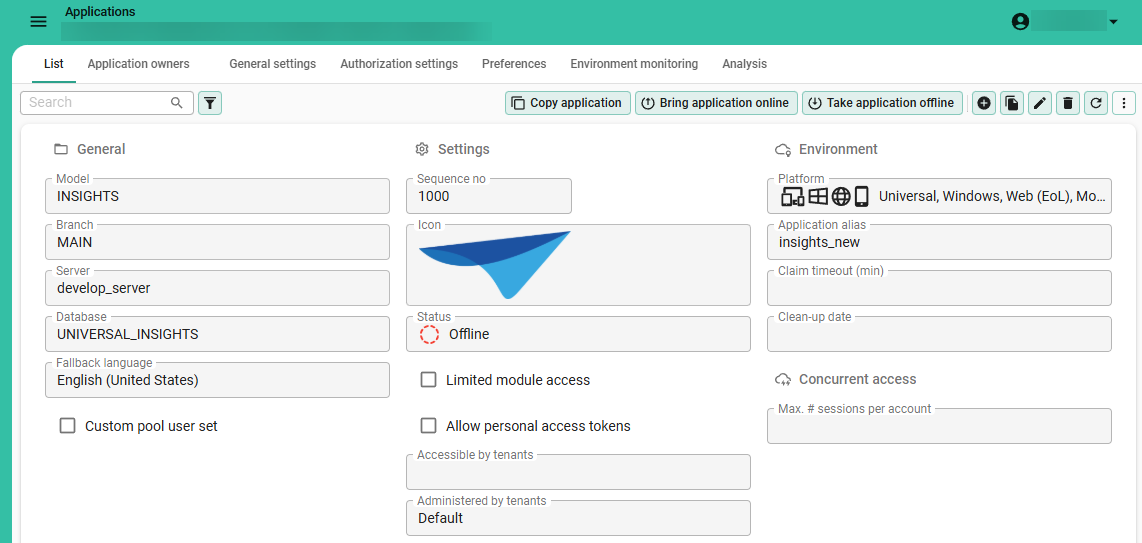Click the pencil edit icon

click(x=1040, y=103)
